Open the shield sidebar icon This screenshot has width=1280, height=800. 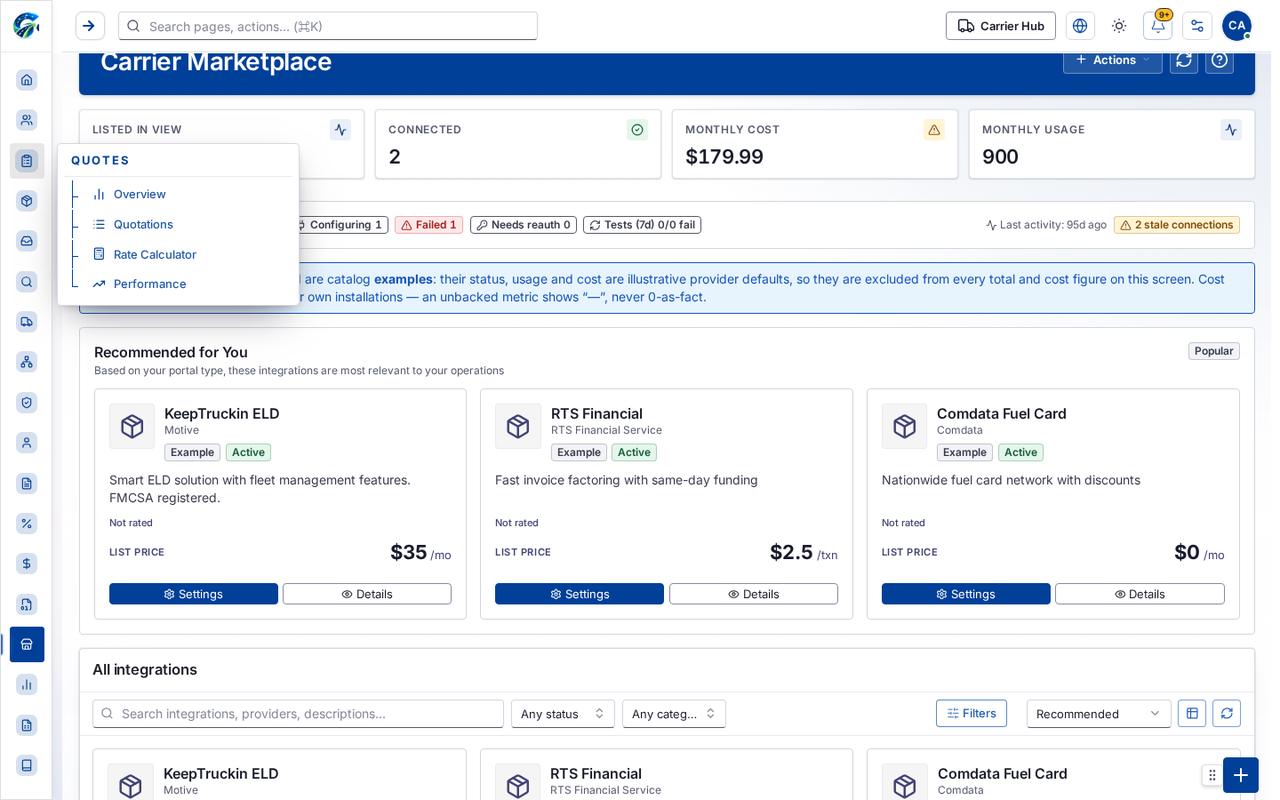coord(27,402)
